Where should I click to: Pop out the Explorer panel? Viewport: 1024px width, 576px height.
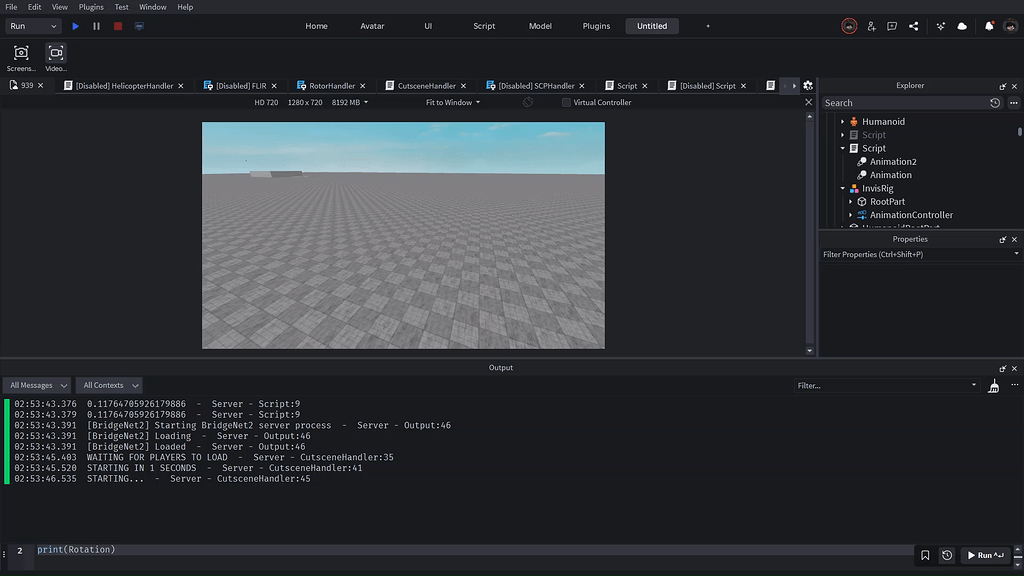pyautogui.click(x=1002, y=86)
